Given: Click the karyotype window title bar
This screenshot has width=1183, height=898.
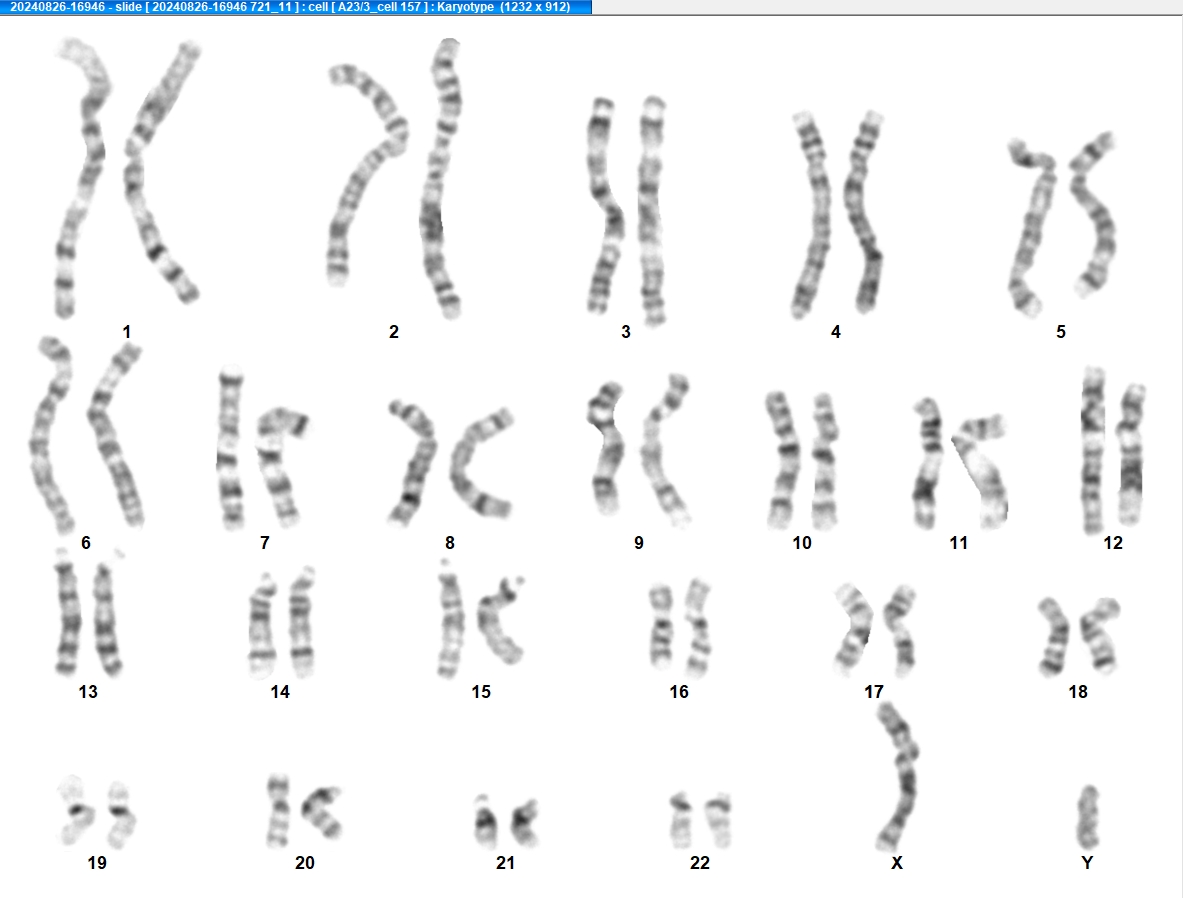Looking at the screenshot, I should (x=296, y=7).
